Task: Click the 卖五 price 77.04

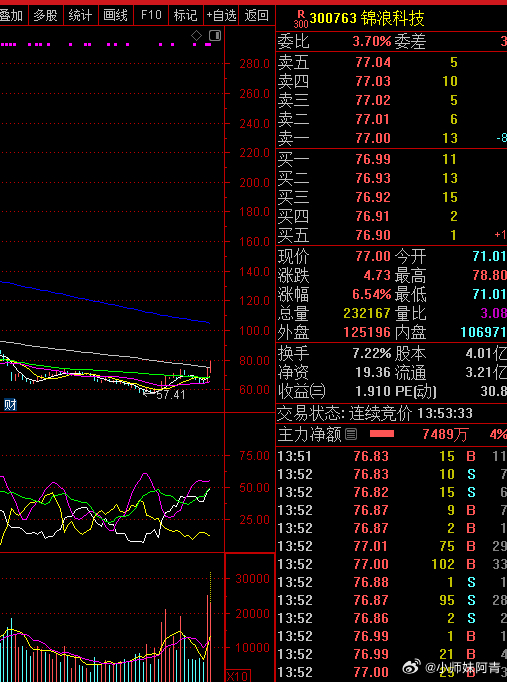Action: pyautogui.click(x=373, y=62)
